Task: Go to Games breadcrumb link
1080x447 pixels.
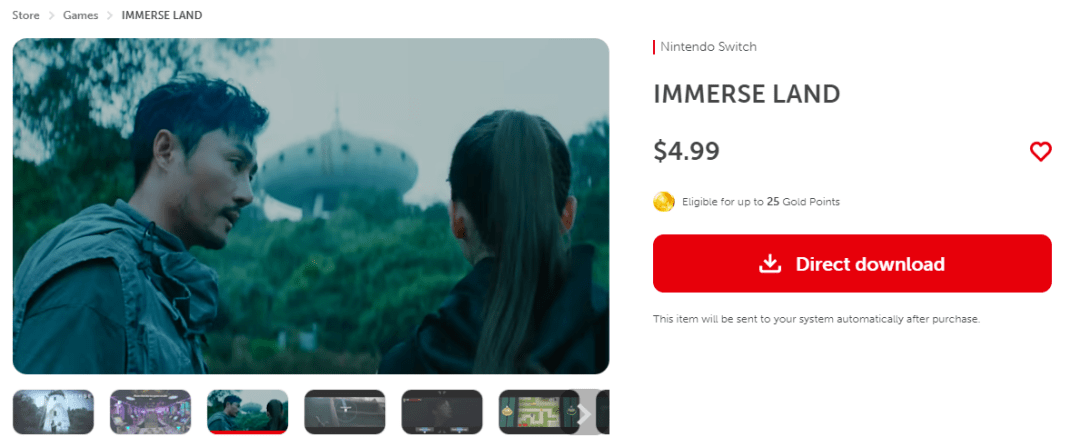Action: pos(81,15)
